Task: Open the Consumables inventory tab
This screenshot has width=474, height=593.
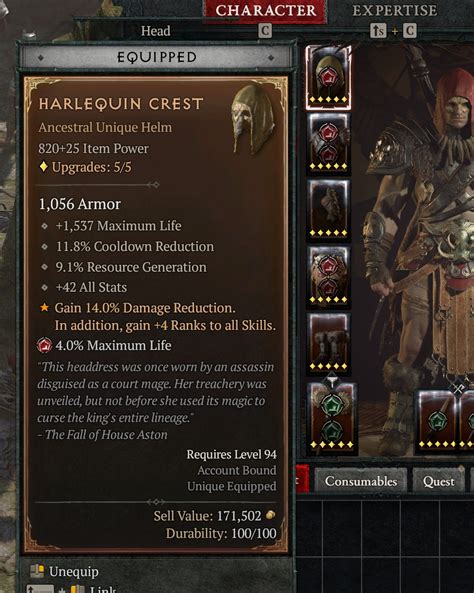Action: 361,481
